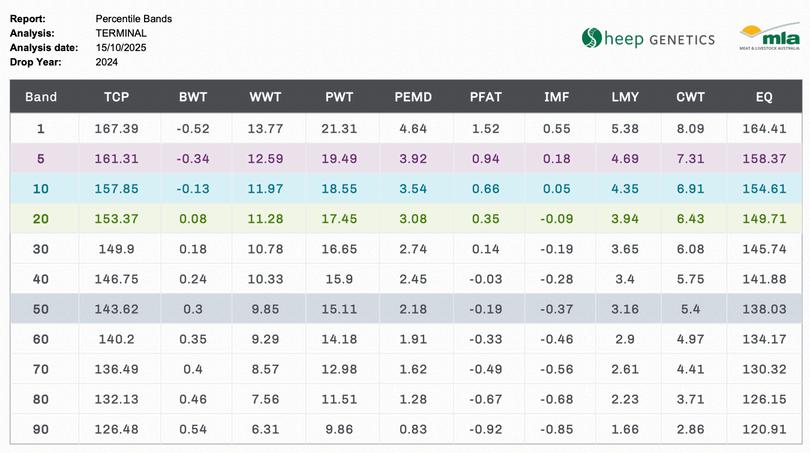
Task: Select the CWT column header
Action: click(690, 97)
